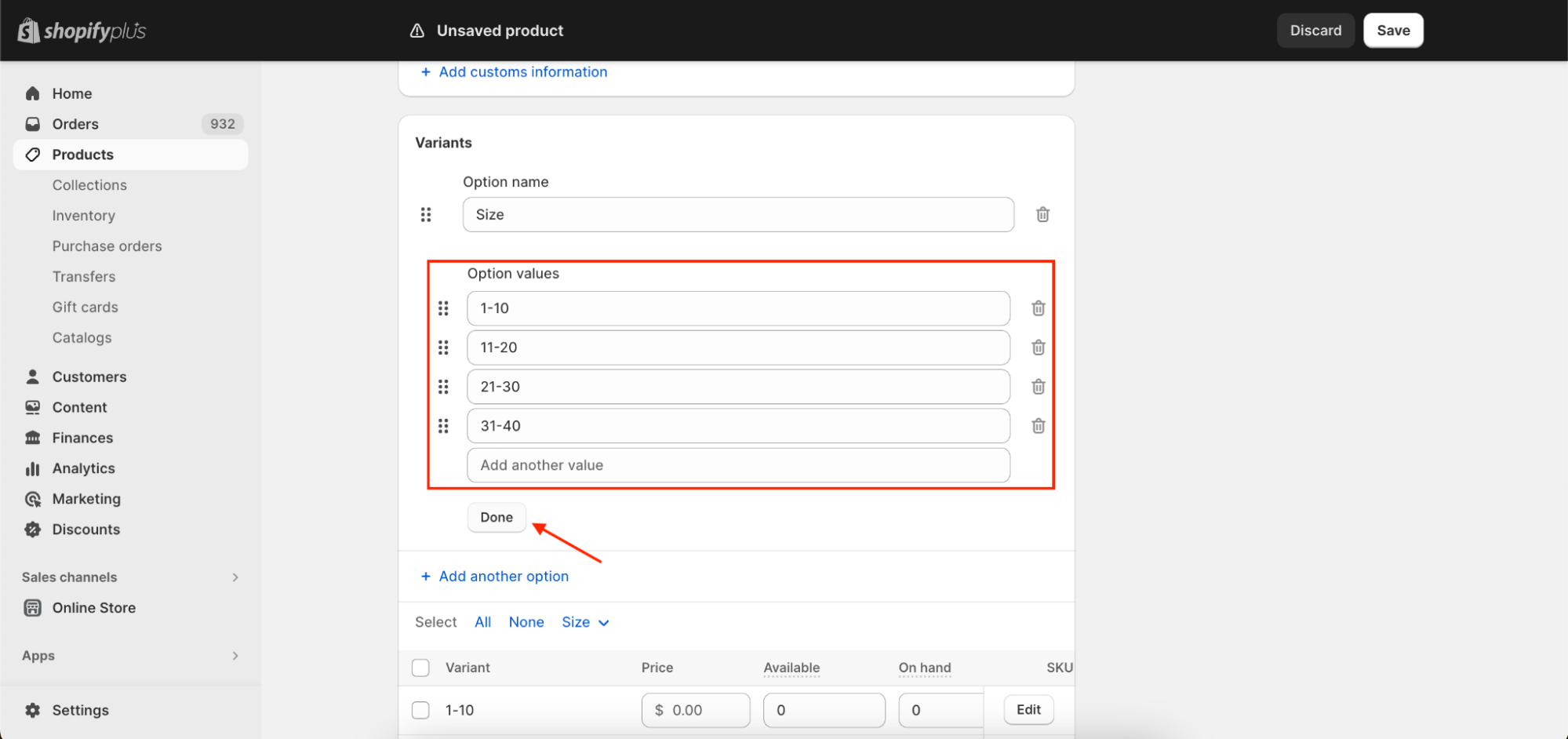Go to Inventory under Products
The height and width of the screenshot is (739, 1568).
[x=84, y=216]
